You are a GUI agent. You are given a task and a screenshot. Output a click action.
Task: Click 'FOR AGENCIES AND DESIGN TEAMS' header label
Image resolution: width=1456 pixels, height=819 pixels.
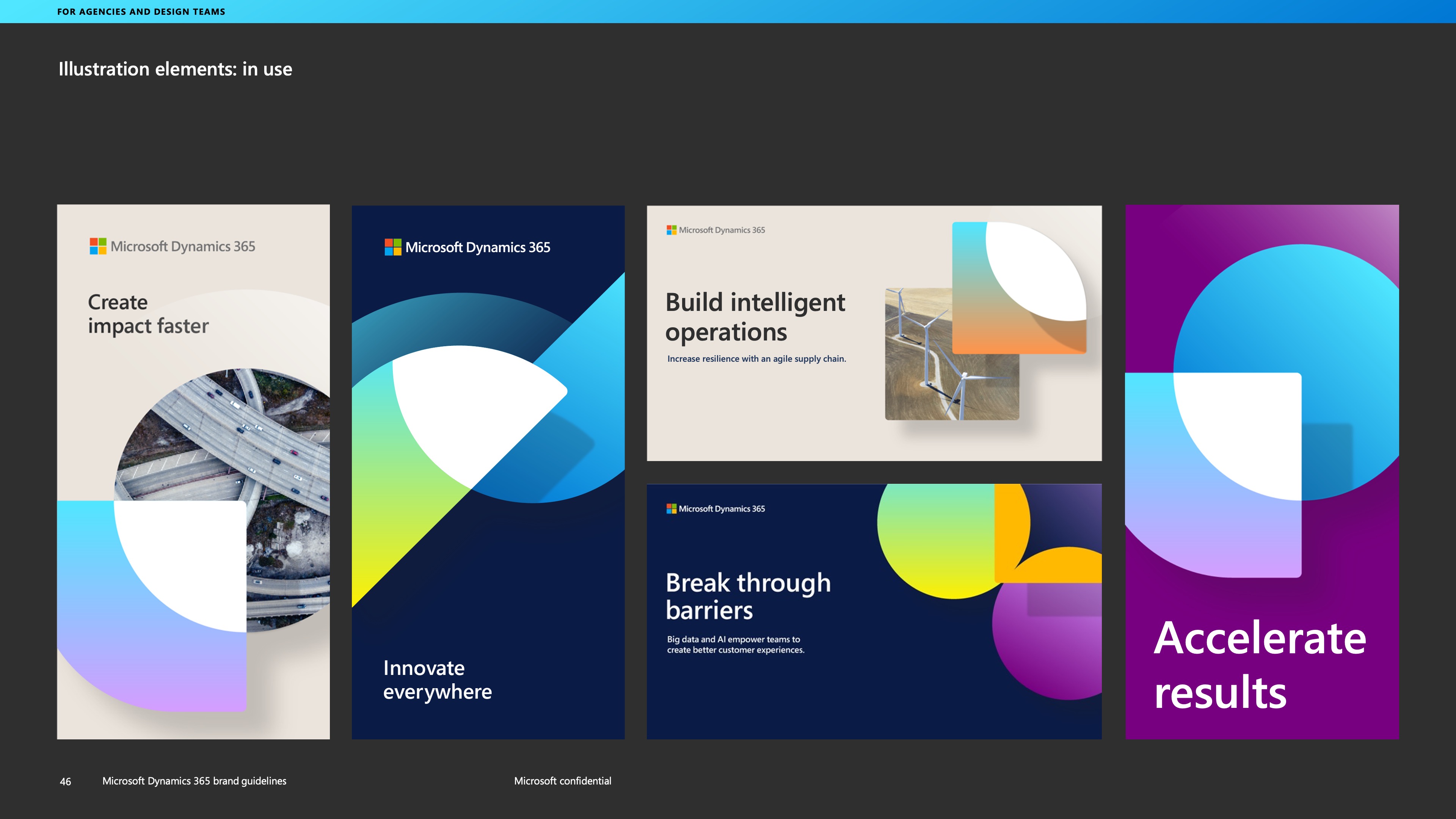pos(141,12)
